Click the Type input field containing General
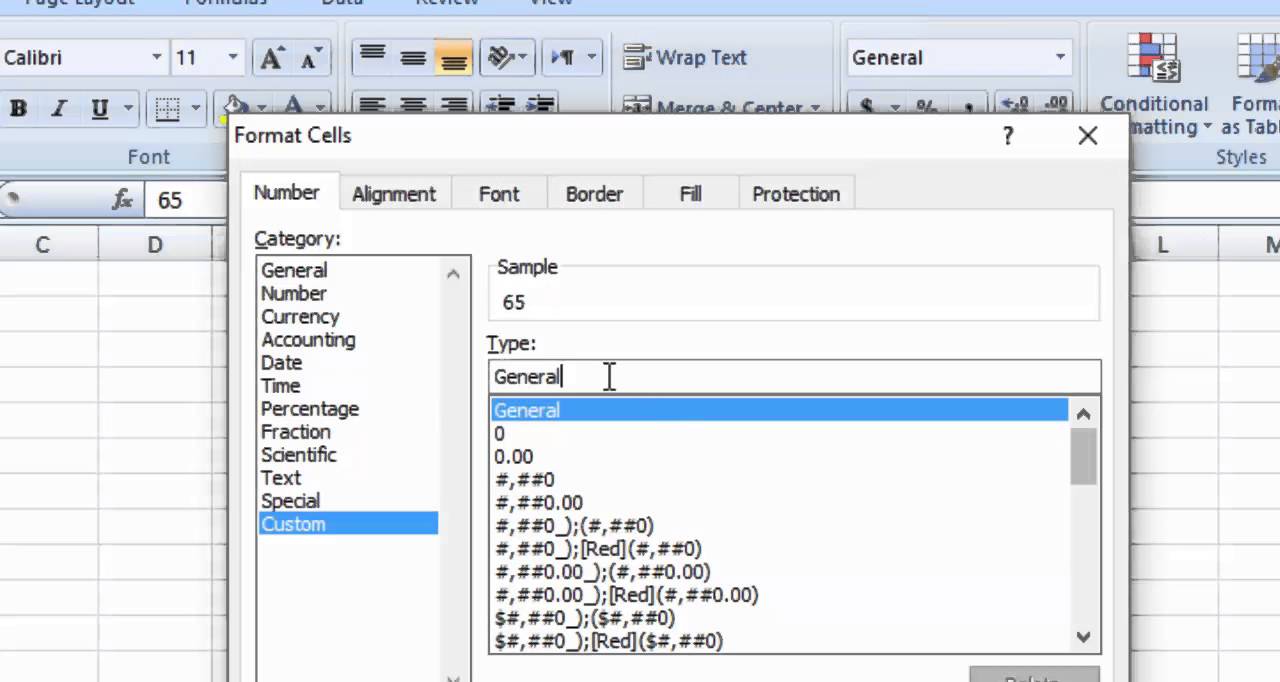 pyautogui.click(x=795, y=377)
